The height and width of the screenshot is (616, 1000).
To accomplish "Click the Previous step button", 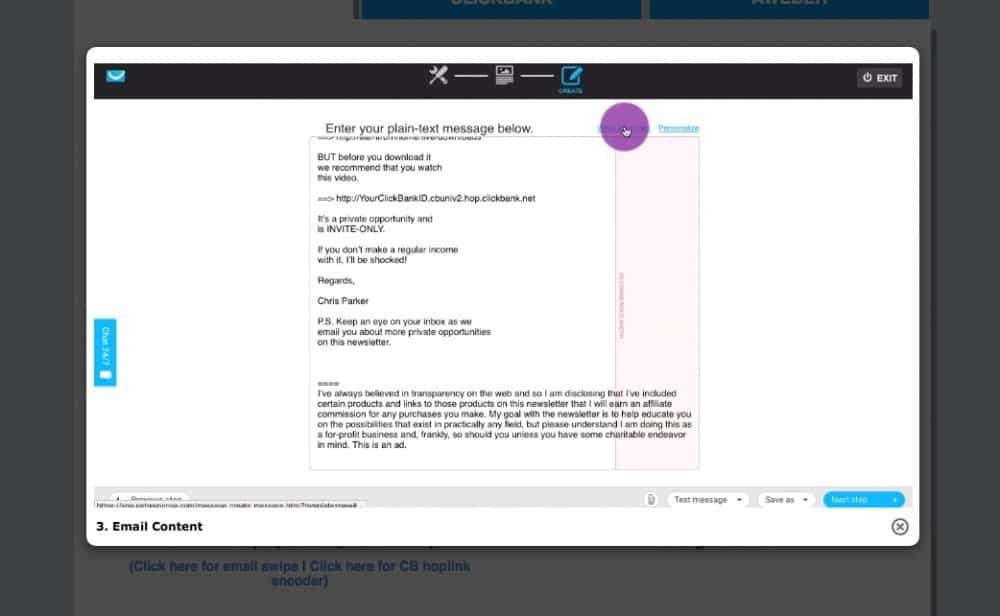I will (x=150, y=499).
